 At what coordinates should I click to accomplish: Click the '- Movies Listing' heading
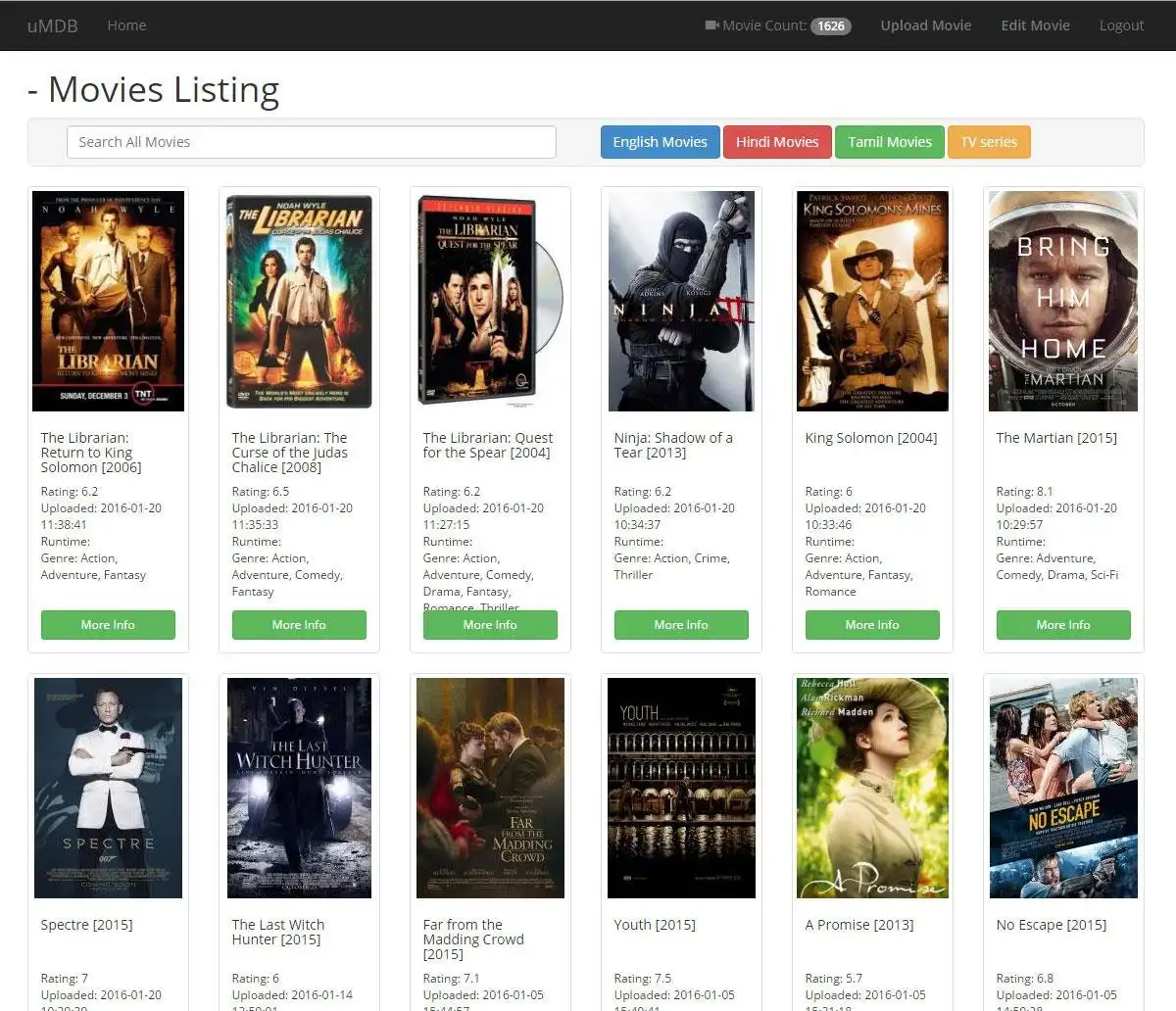click(x=154, y=89)
